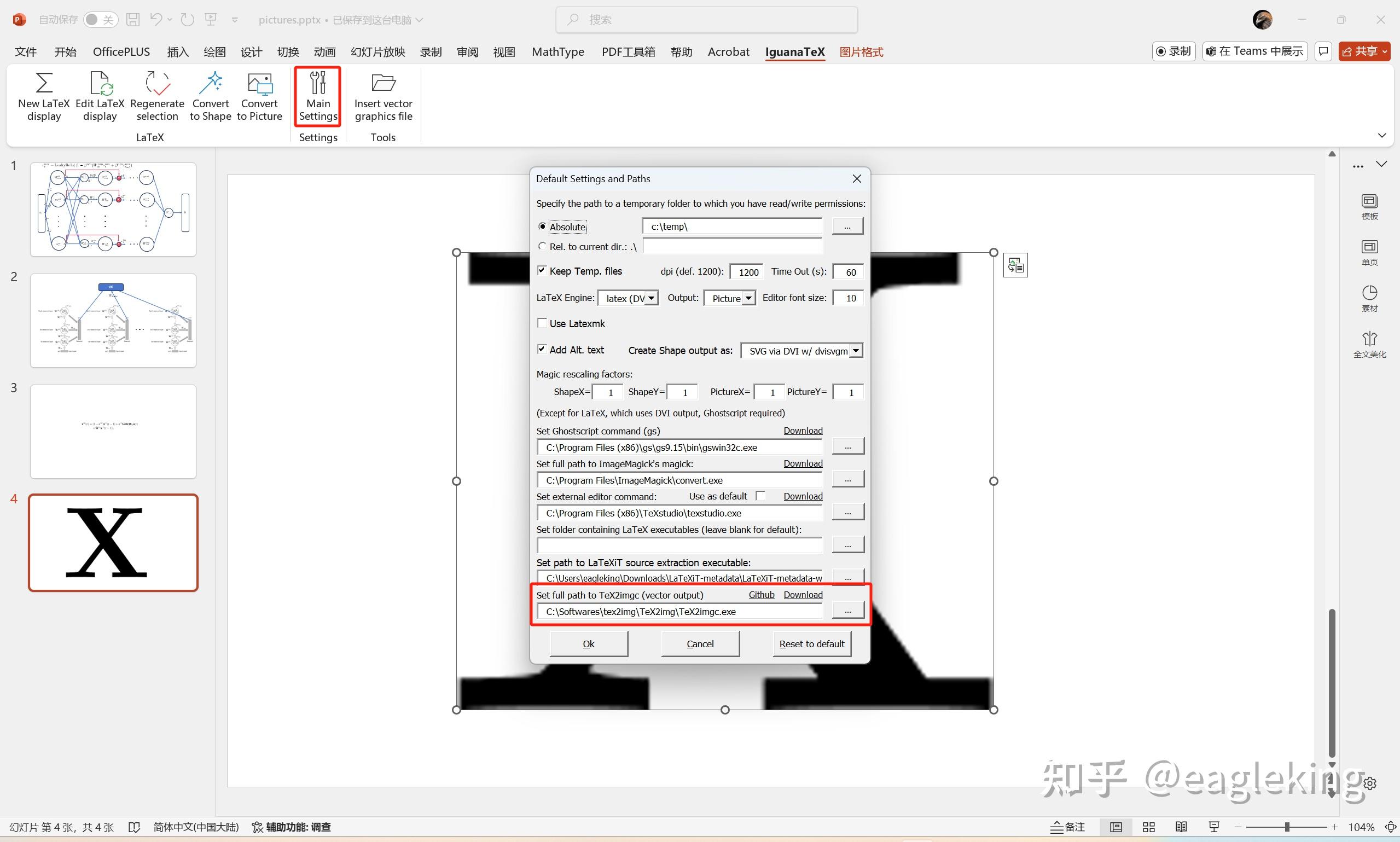Select slide 2 thumbnail
This screenshot has height=842, width=1400.
pyautogui.click(x=112, y=320)
